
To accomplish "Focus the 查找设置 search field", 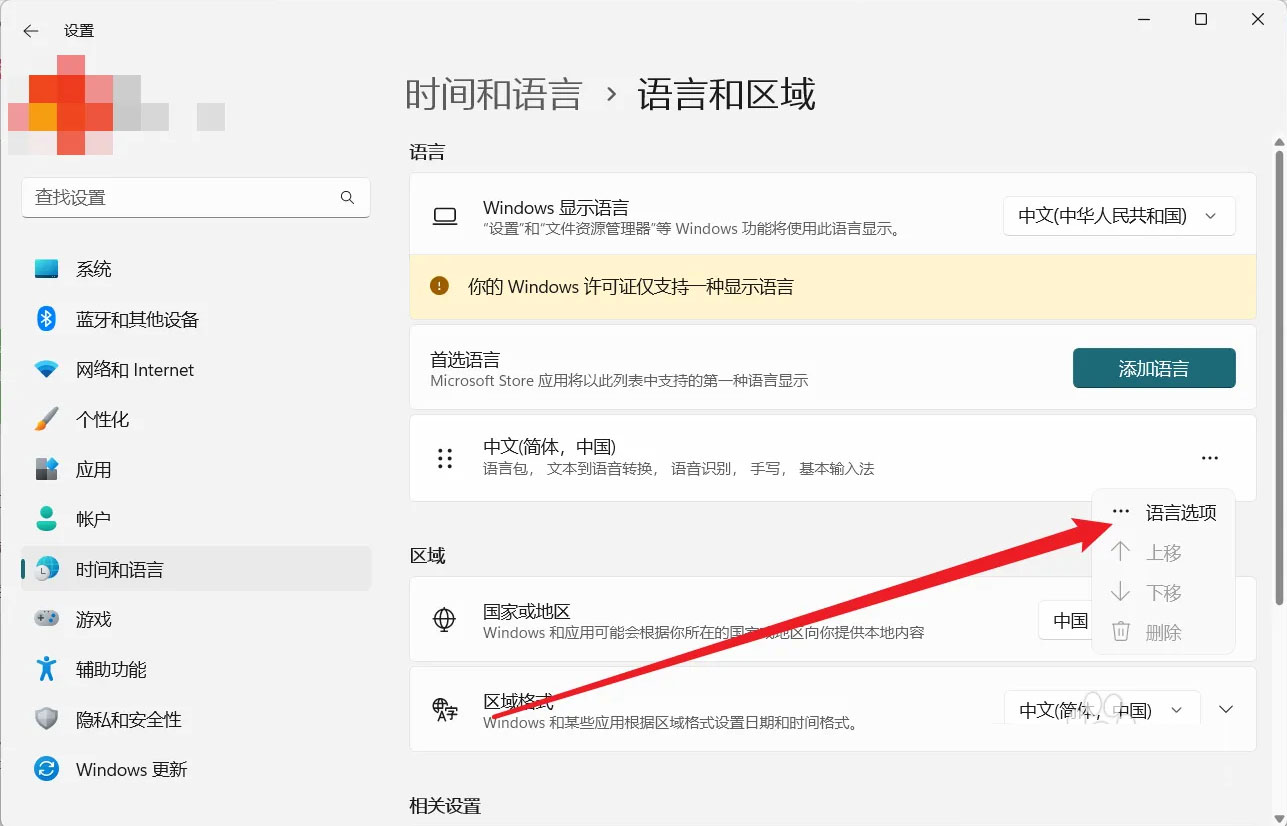I will [x=196, y=197].
